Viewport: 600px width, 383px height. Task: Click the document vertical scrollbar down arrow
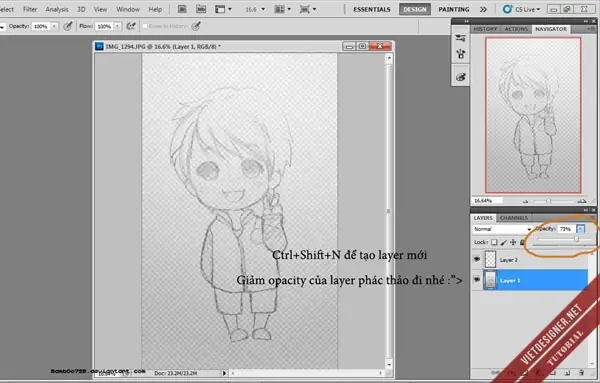click(x=389, y=364)
